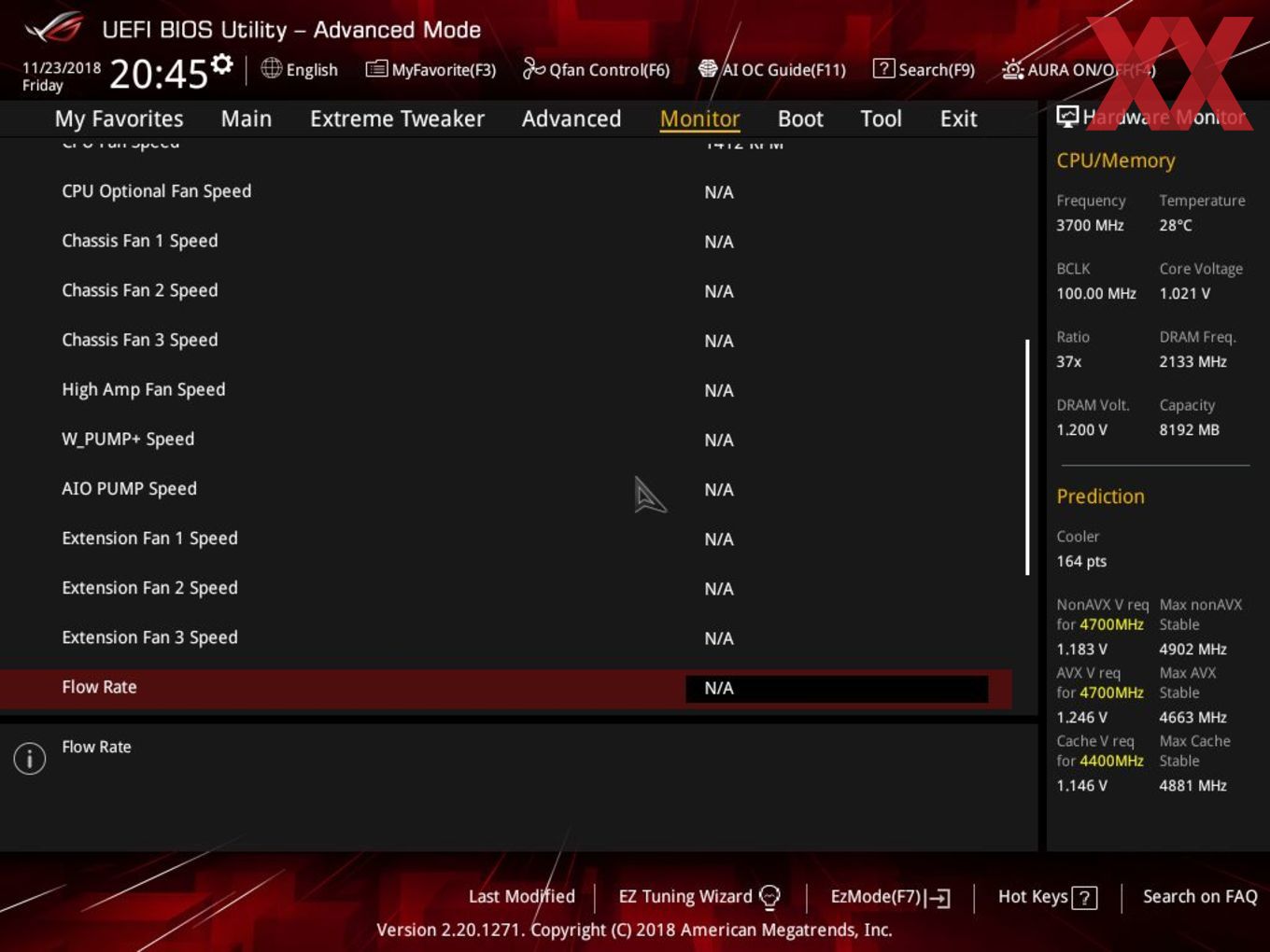Screen dimensions: 1270x952
Task: Switch to EzMode(F7)
Action: point(890,897)
